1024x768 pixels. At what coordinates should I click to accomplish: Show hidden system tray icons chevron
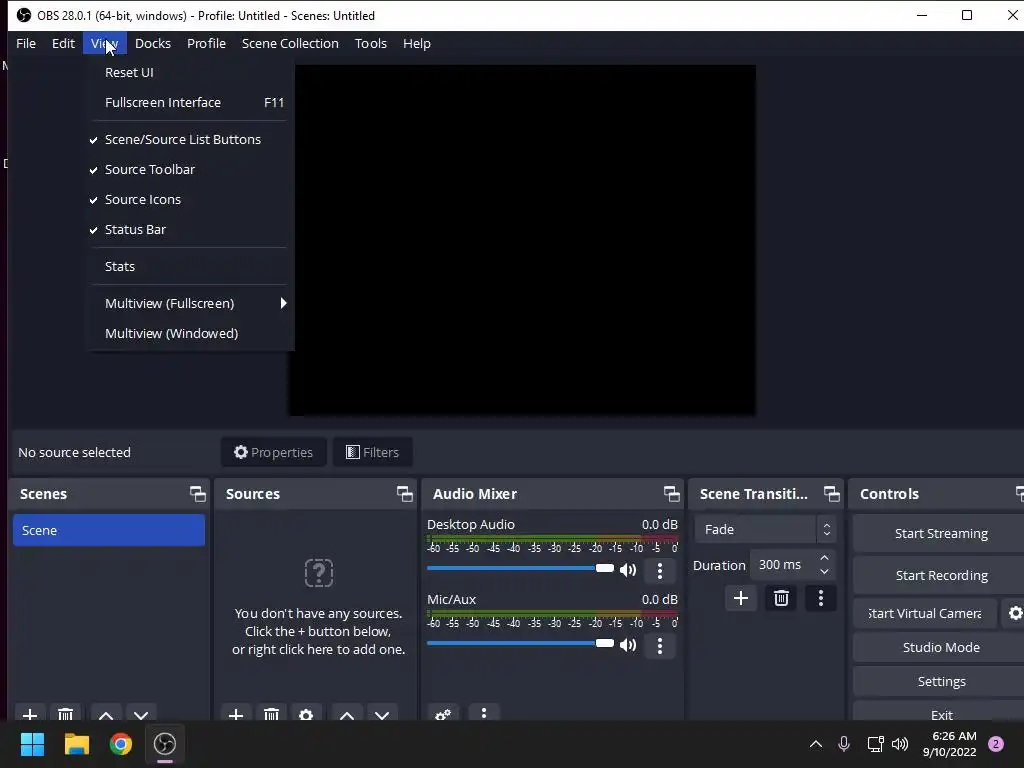pos(816,743)
